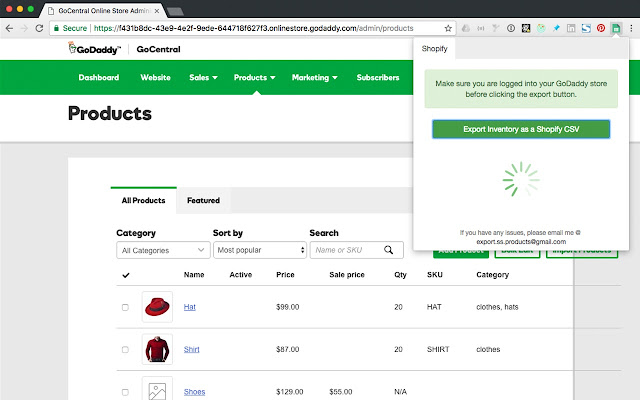This screenshot has height=400, width=640.
Task: Check the Shoes row checkbox
Action: (125, 392)
